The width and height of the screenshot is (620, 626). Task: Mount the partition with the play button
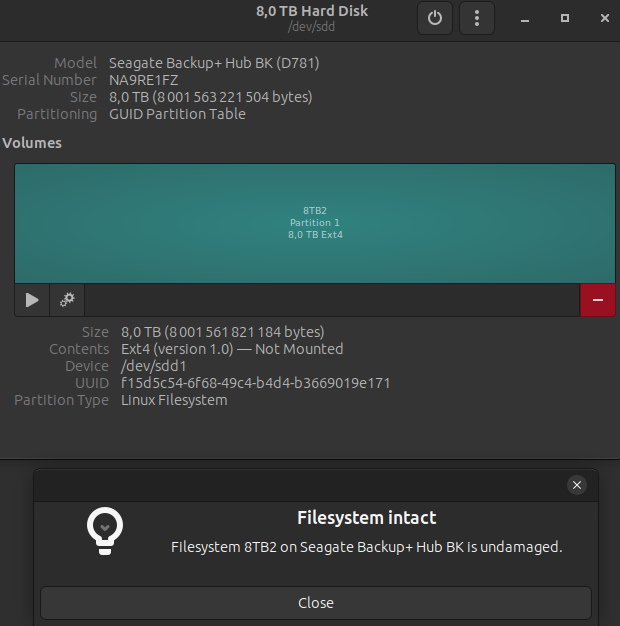click(x=32, y=299)
